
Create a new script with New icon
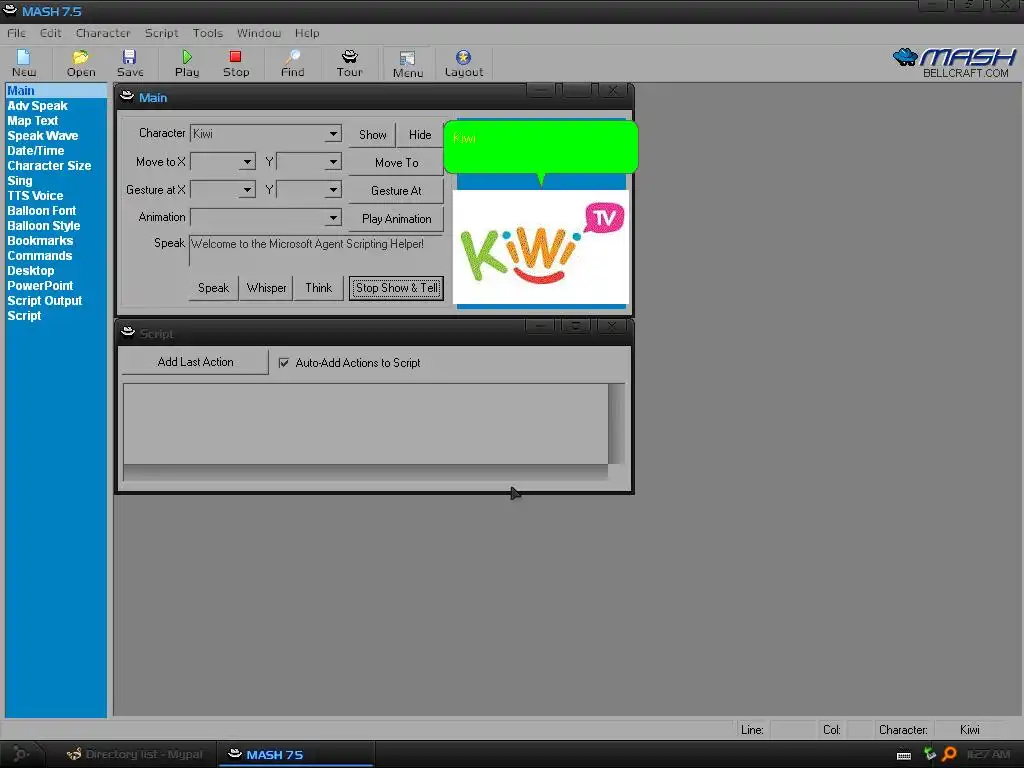point(24,63)
